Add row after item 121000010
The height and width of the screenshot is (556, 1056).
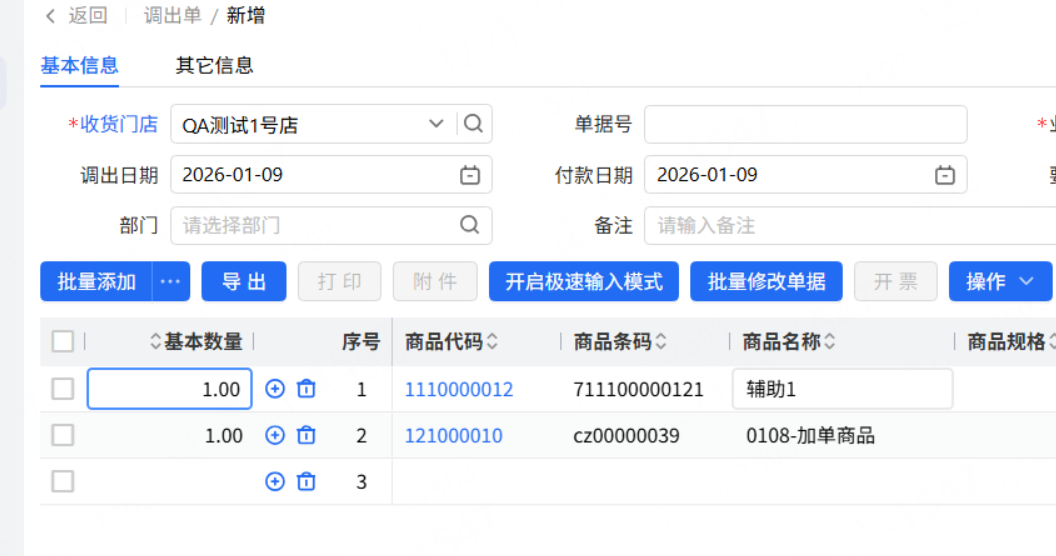[x=275, y=435]
